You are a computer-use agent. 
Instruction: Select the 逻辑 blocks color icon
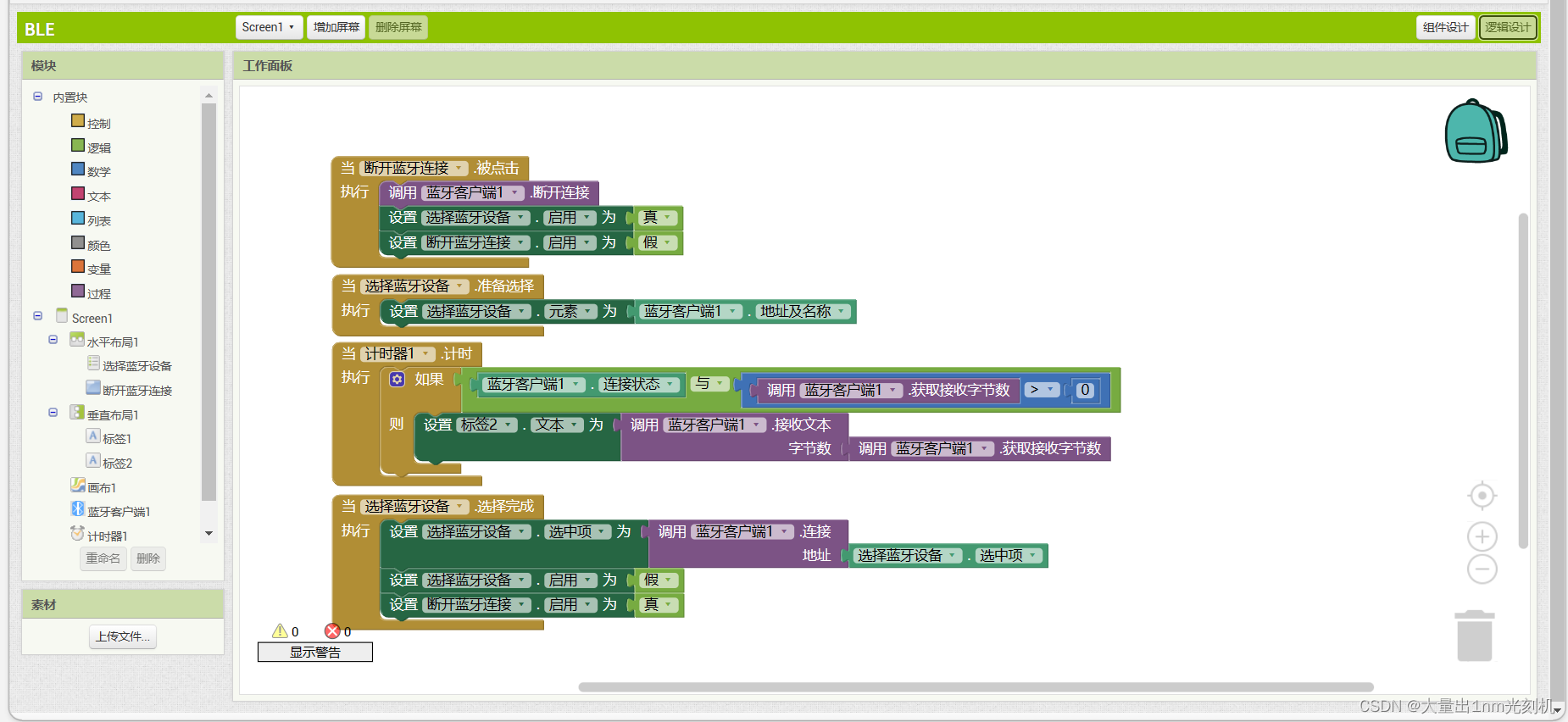(78, 146)
